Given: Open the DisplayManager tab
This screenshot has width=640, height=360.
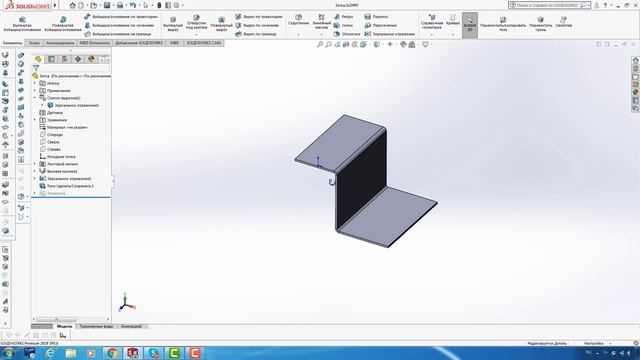Looking at the screenshot, I should (91, 59).
